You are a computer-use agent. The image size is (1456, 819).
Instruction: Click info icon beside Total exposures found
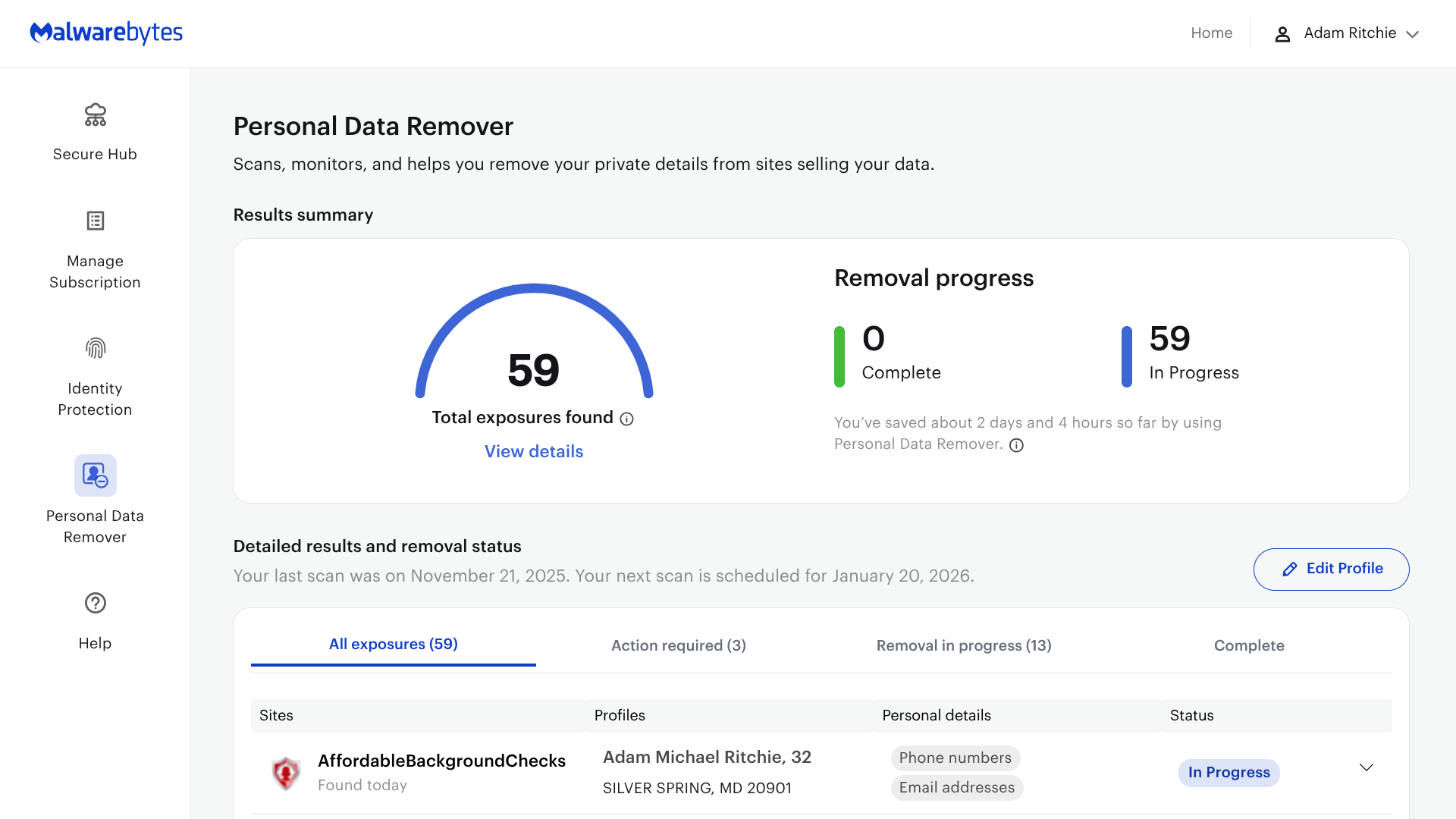tap(626, 419)
